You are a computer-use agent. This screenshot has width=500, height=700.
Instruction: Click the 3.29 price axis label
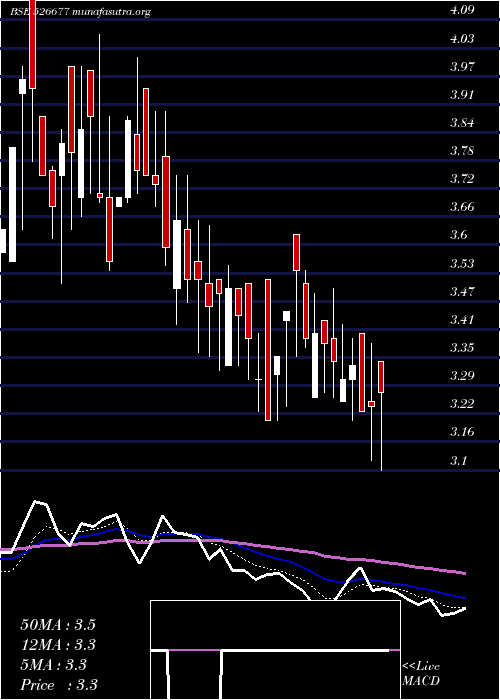[x=462, y=376]
